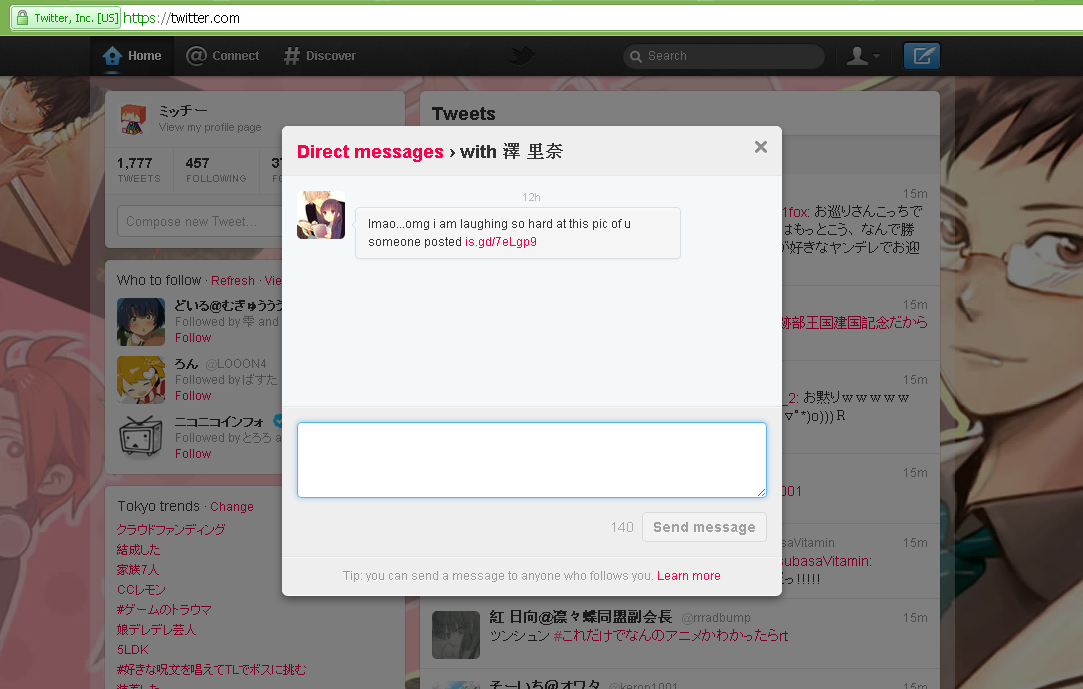Click sender avatar in message dialog
Image resolution: width=1083 pixels, height=689 pixels.
pos(321,215)
